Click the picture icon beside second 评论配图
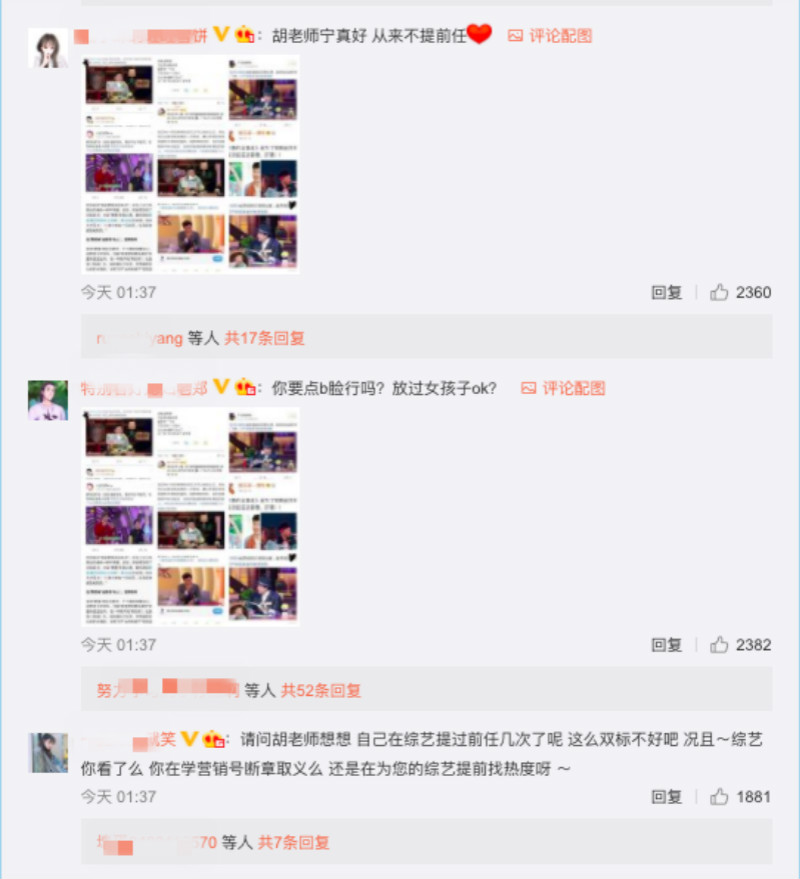800x879 pixels. pyautogui.click(x=529, y=388)
